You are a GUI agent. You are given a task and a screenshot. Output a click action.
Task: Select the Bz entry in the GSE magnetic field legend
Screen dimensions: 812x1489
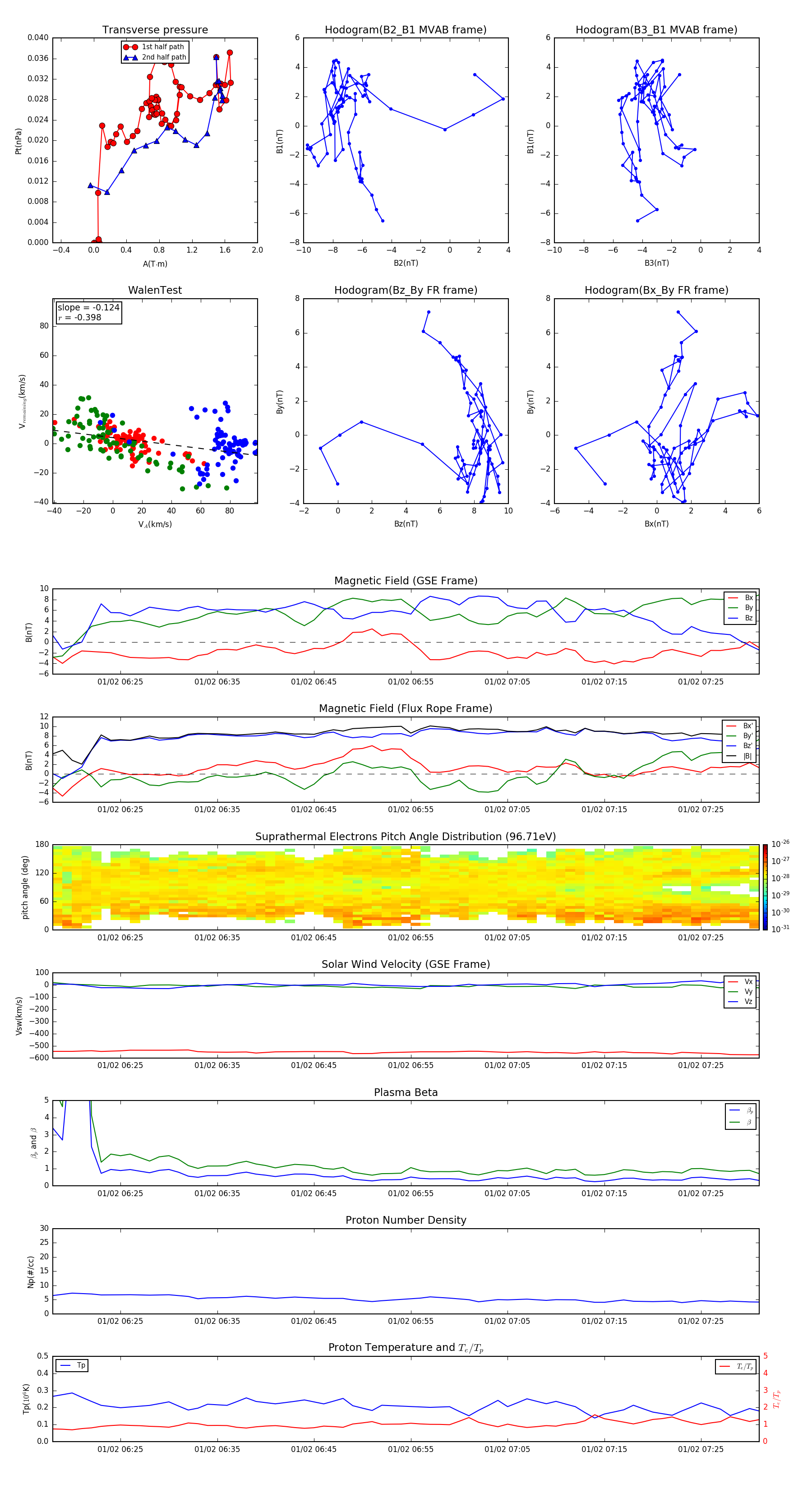coord(740,618)
